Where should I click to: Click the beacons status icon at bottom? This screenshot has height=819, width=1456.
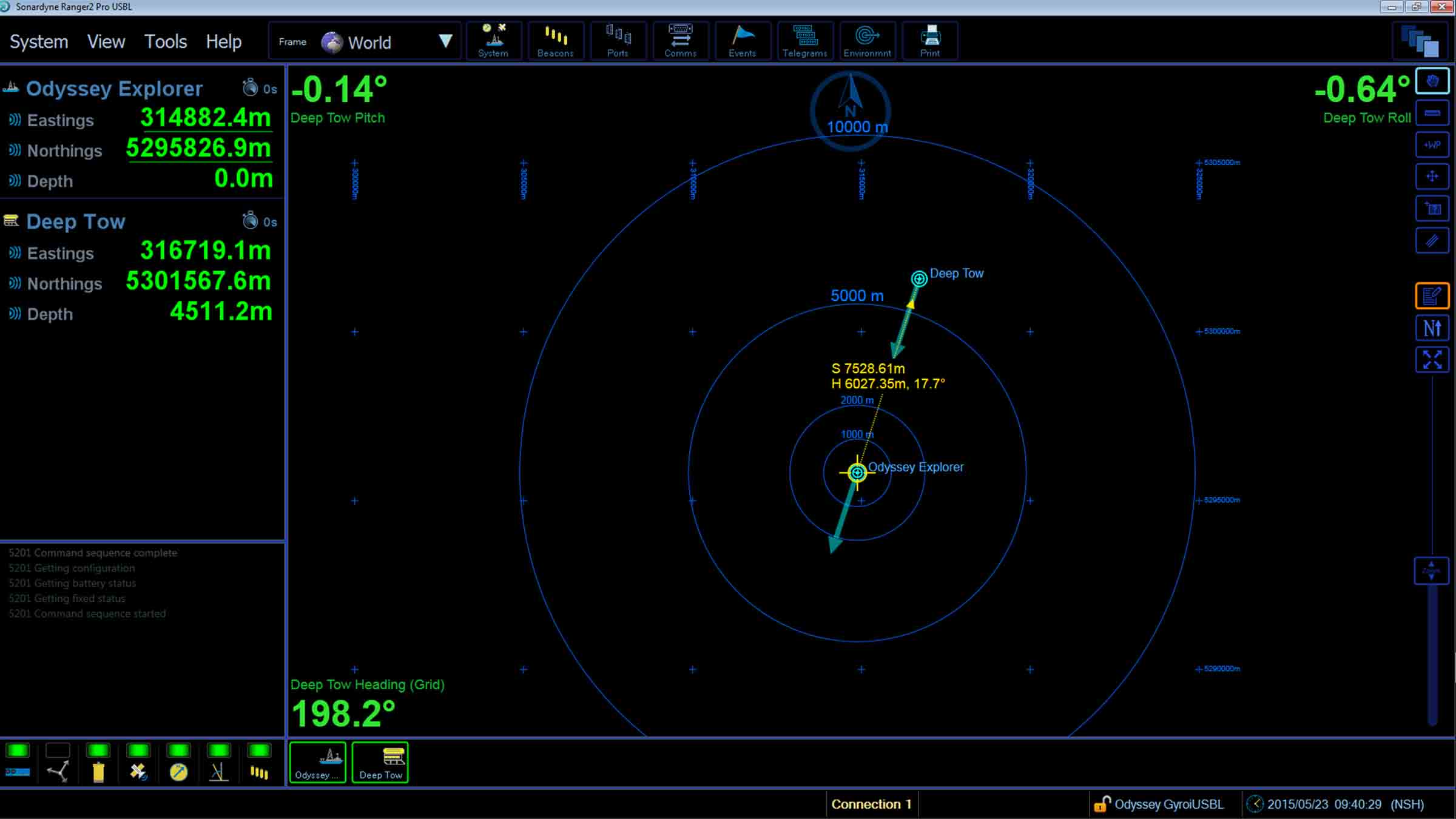[x=259, y=772]
